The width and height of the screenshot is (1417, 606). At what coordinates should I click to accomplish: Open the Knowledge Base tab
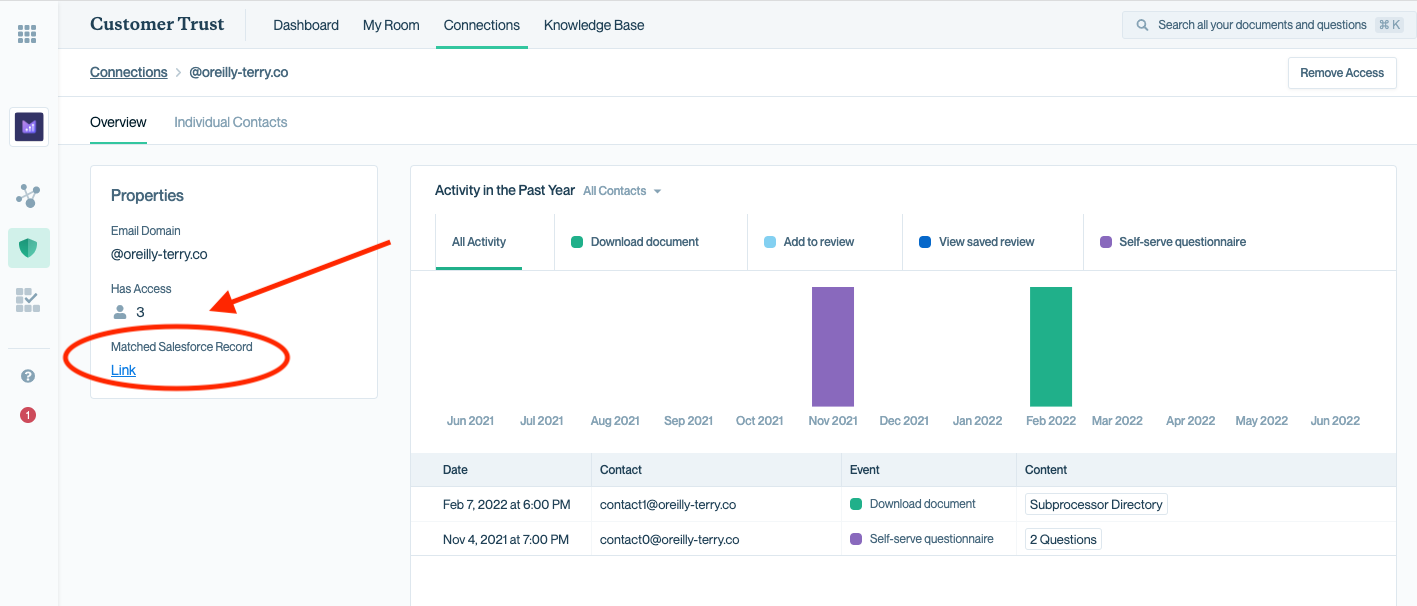pyautogui.click(x=594, y=25)
